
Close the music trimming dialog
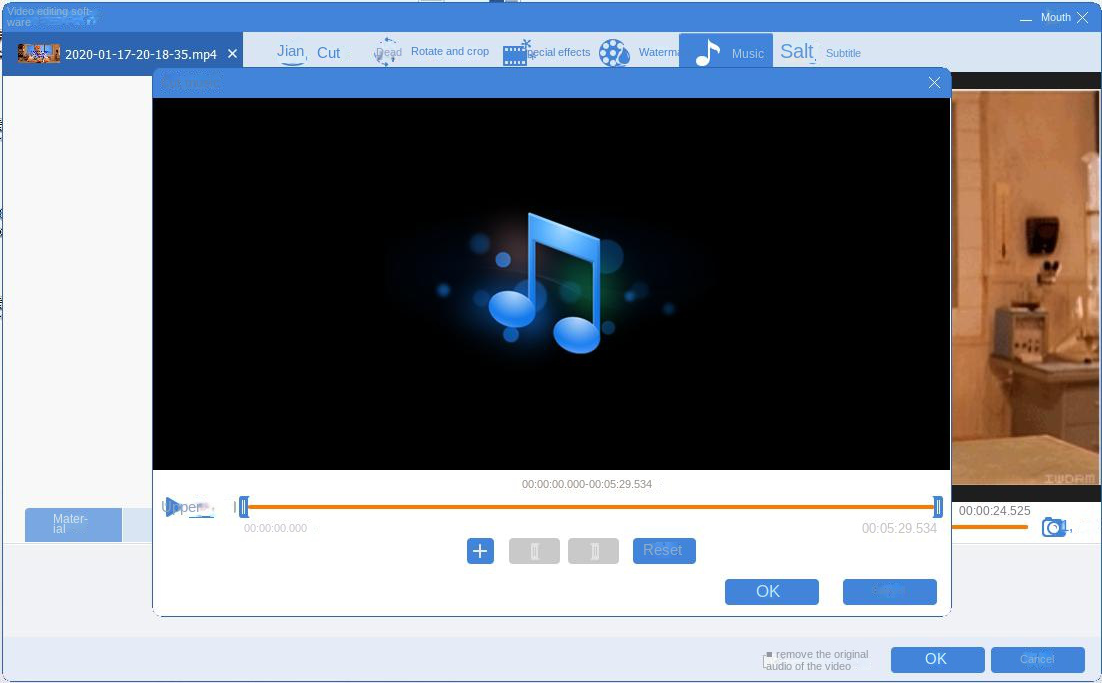click(934, 83)
